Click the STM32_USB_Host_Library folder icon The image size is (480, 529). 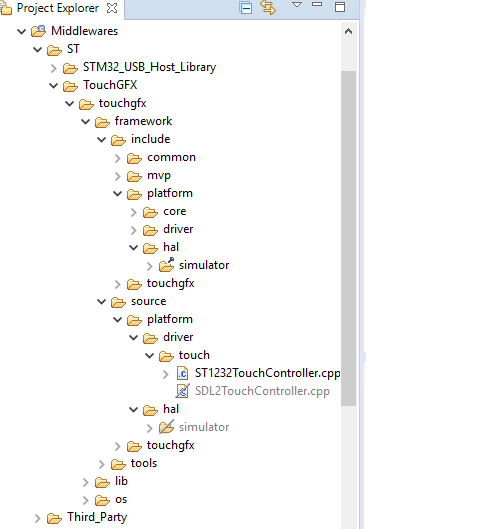[x=70, y=68]
